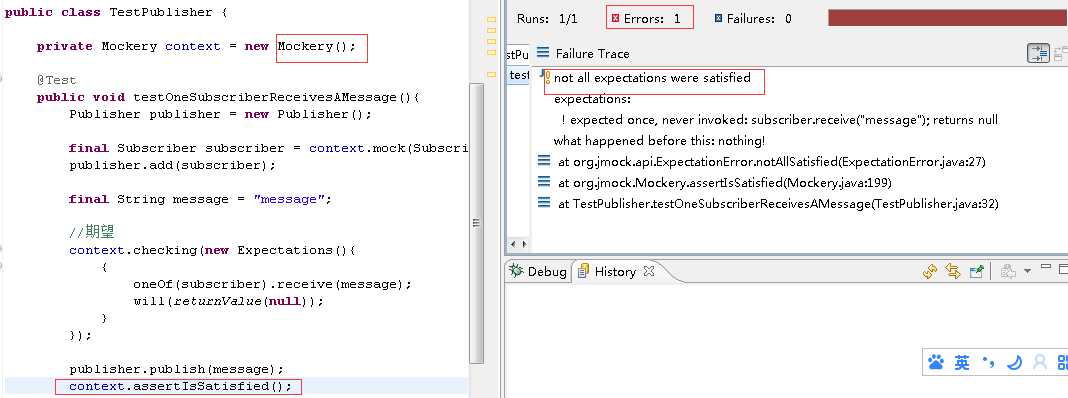Click the 'expected once, never invoked' line

[780, 120]
